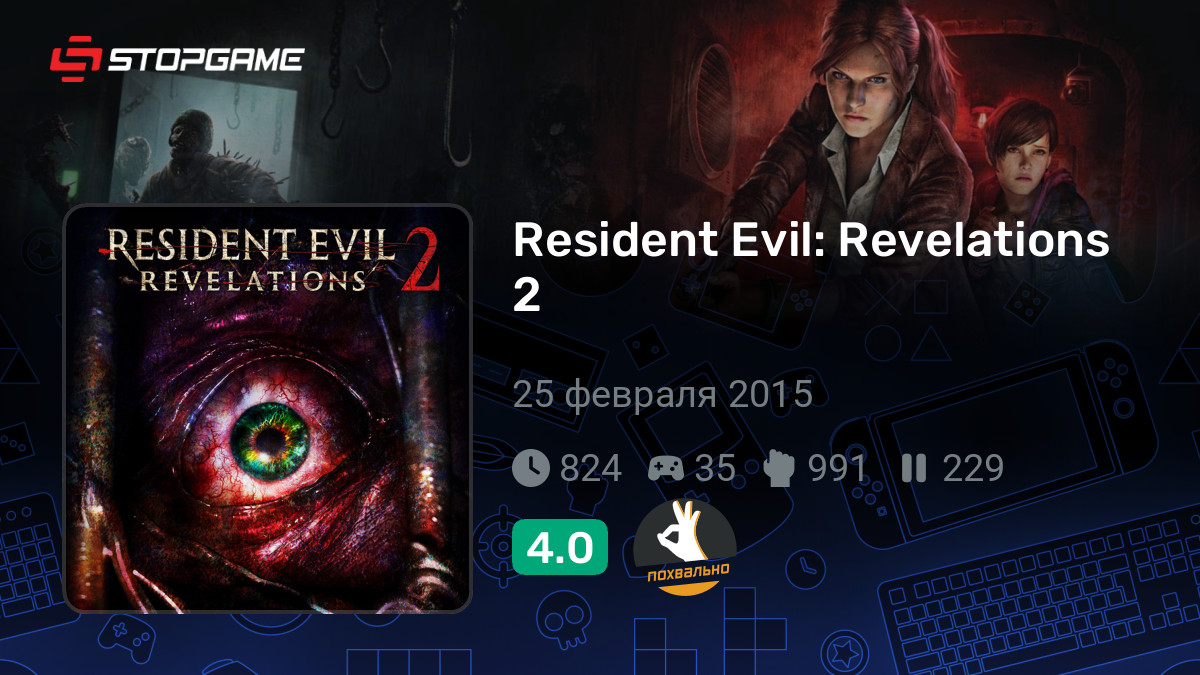Click the green 4.0 rating badge
Viewport: 1200px width, 675px height.
[x=560, y=547]
